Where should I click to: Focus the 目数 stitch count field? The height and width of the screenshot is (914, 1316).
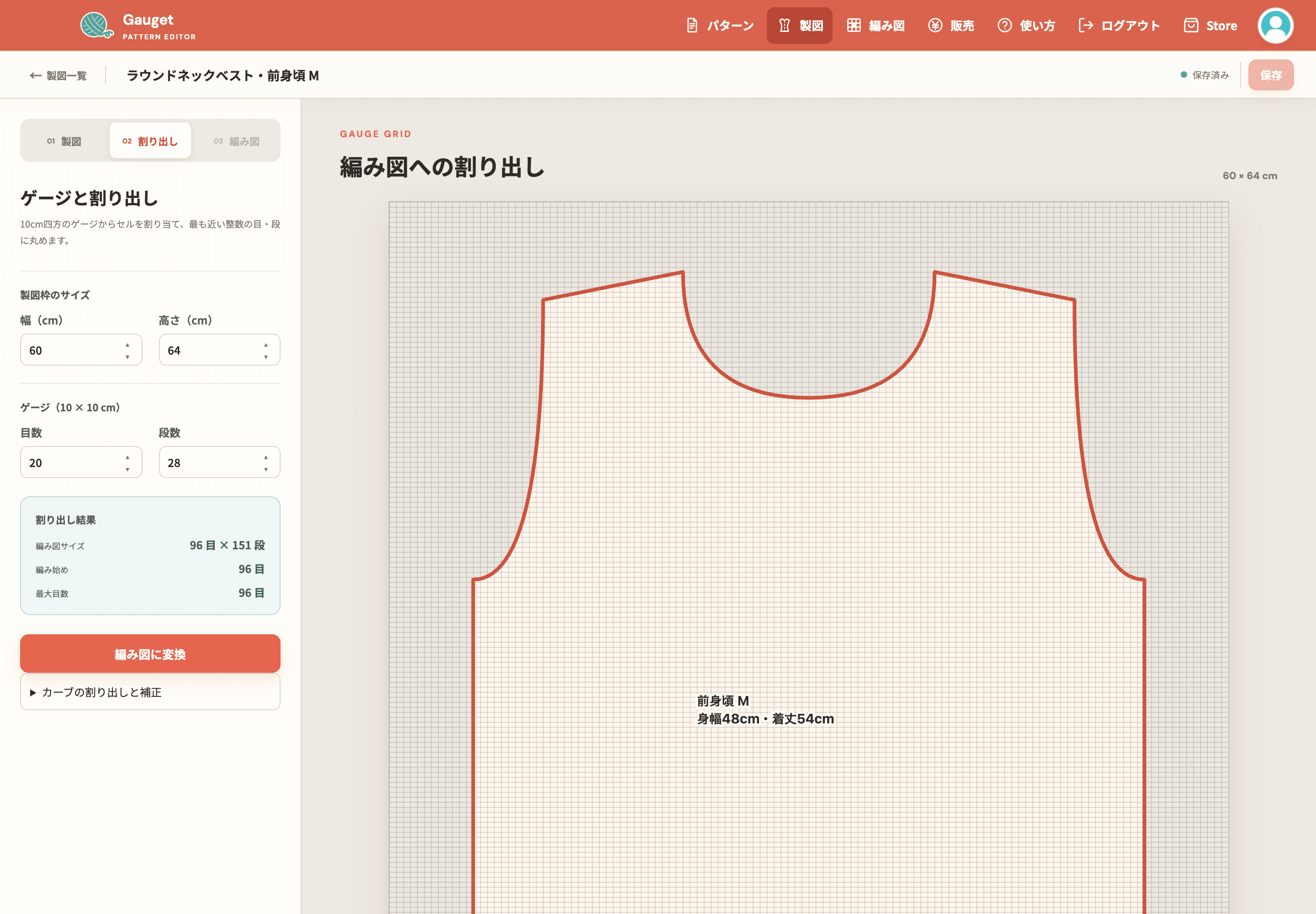click(x=81, y=462)
